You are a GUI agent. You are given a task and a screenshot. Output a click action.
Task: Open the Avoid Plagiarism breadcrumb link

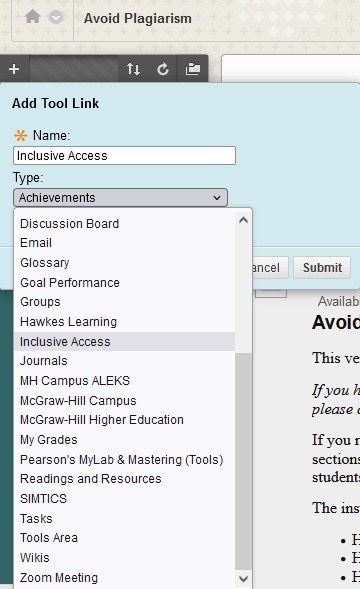pyautogui.click(x=138, y=18)
